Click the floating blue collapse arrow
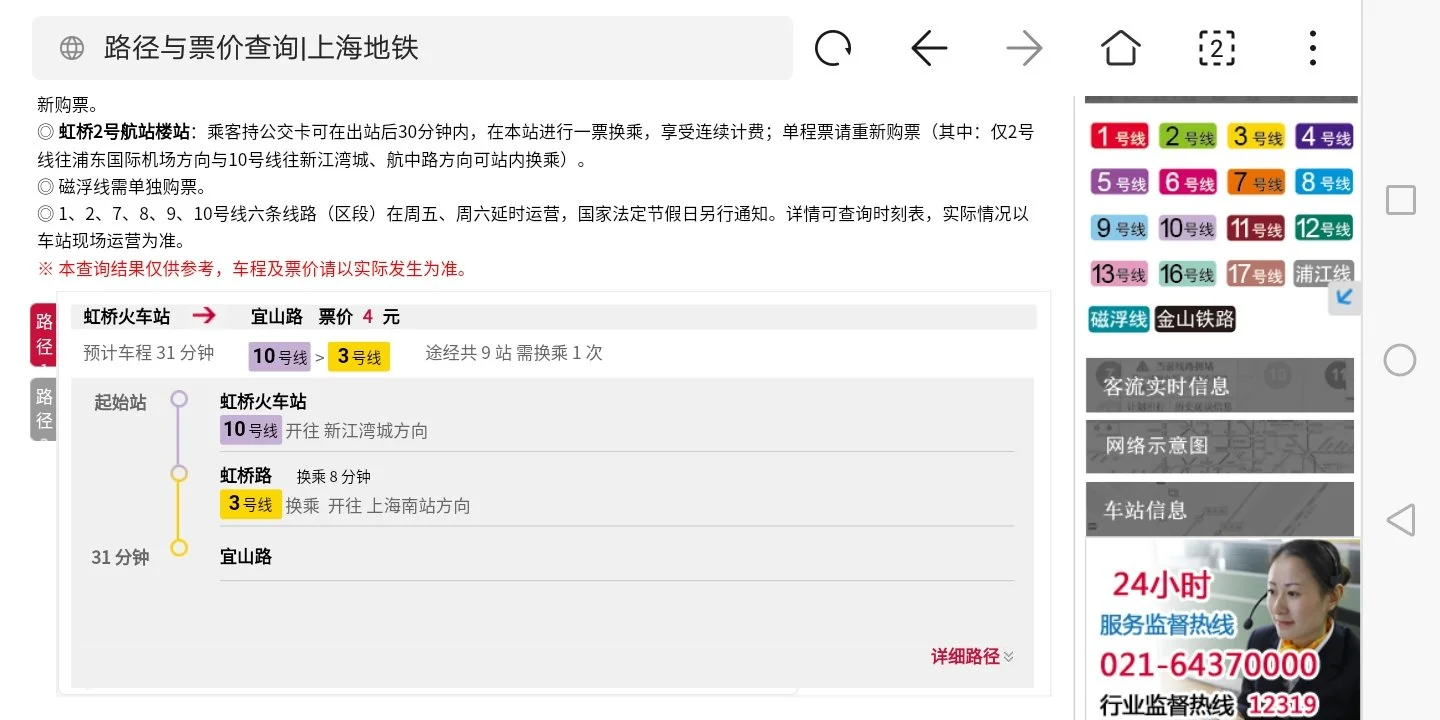The height and width of the screenshot is (720, 1440). (1345, 297)
